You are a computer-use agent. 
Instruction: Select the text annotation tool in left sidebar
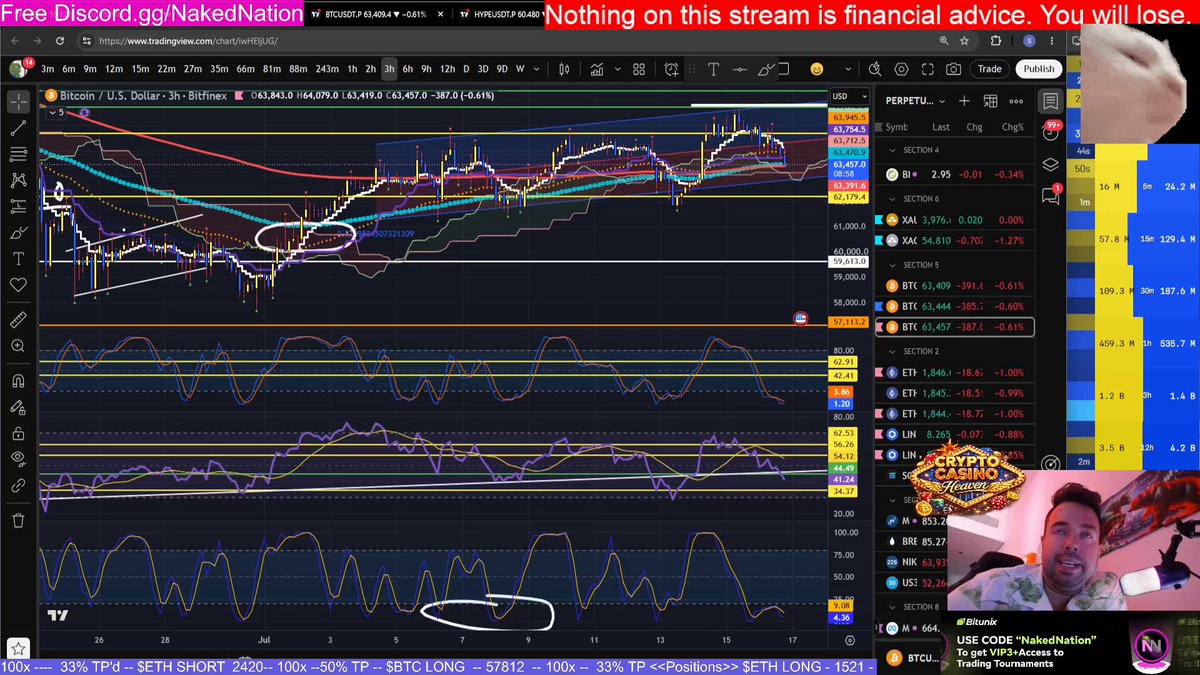(18, 258)
